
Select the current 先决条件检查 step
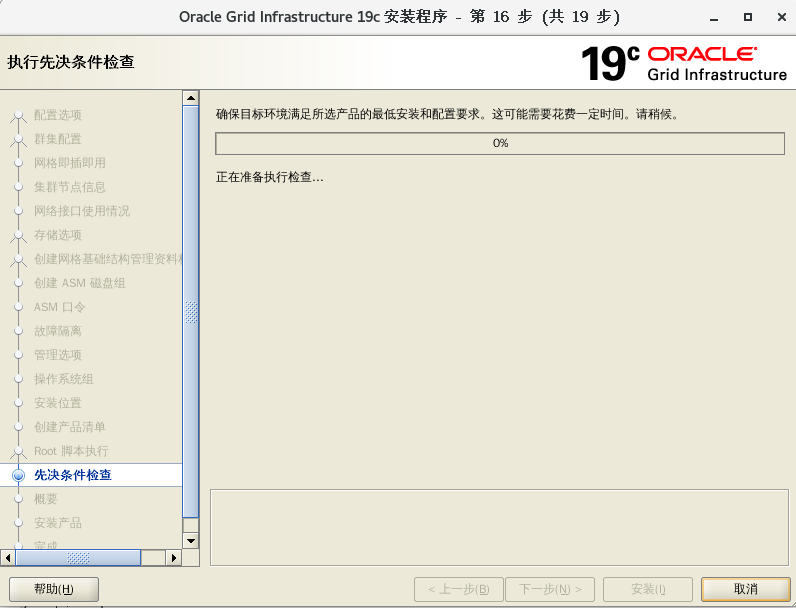point(73,475)
